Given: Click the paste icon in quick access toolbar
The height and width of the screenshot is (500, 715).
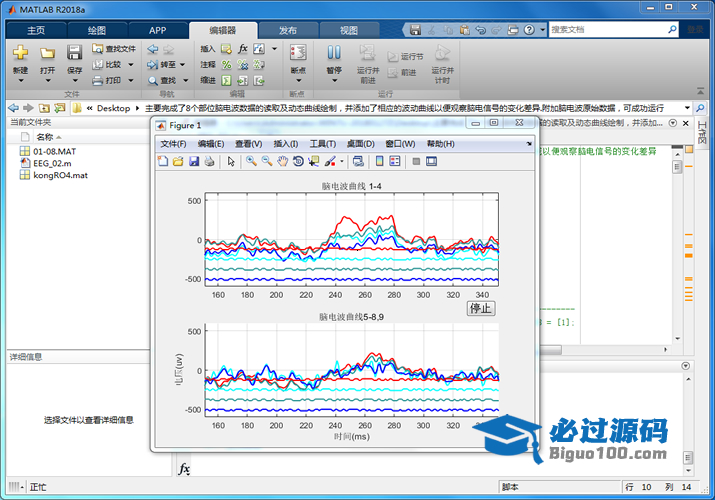Looking at the screenshot, I should [464, 30].
